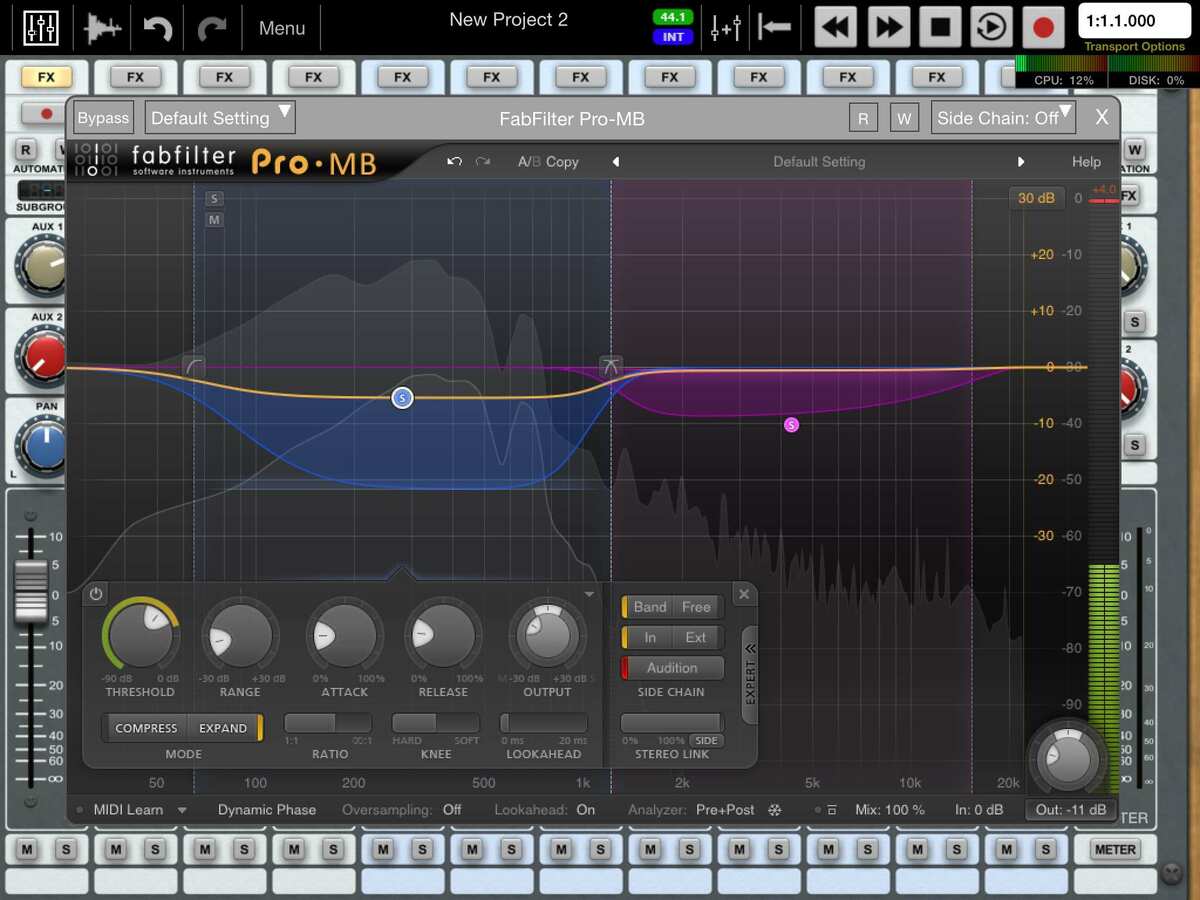Choose In side chain source
Viewport: 1200px width, 900px height.
650,637
